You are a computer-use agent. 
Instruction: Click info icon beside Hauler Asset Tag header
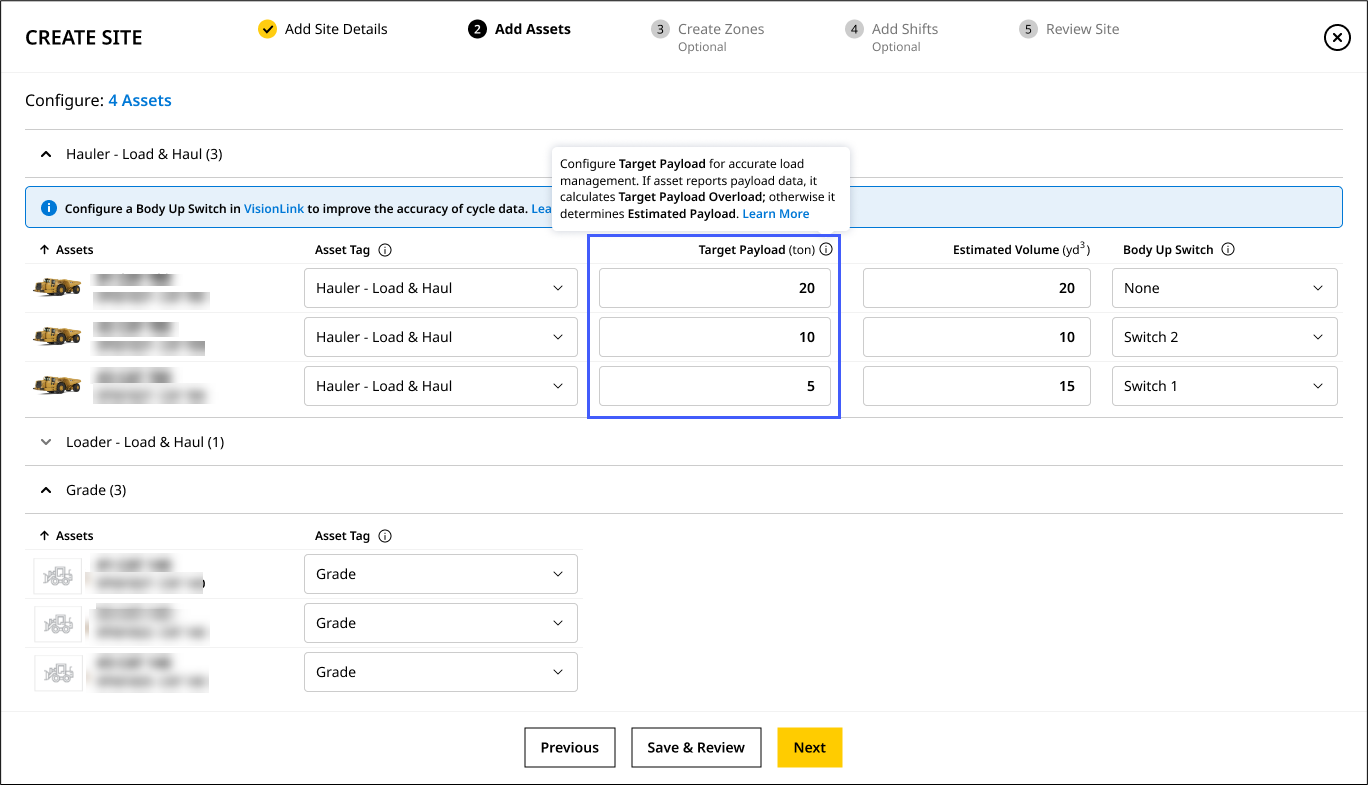[x=385, y=250]
